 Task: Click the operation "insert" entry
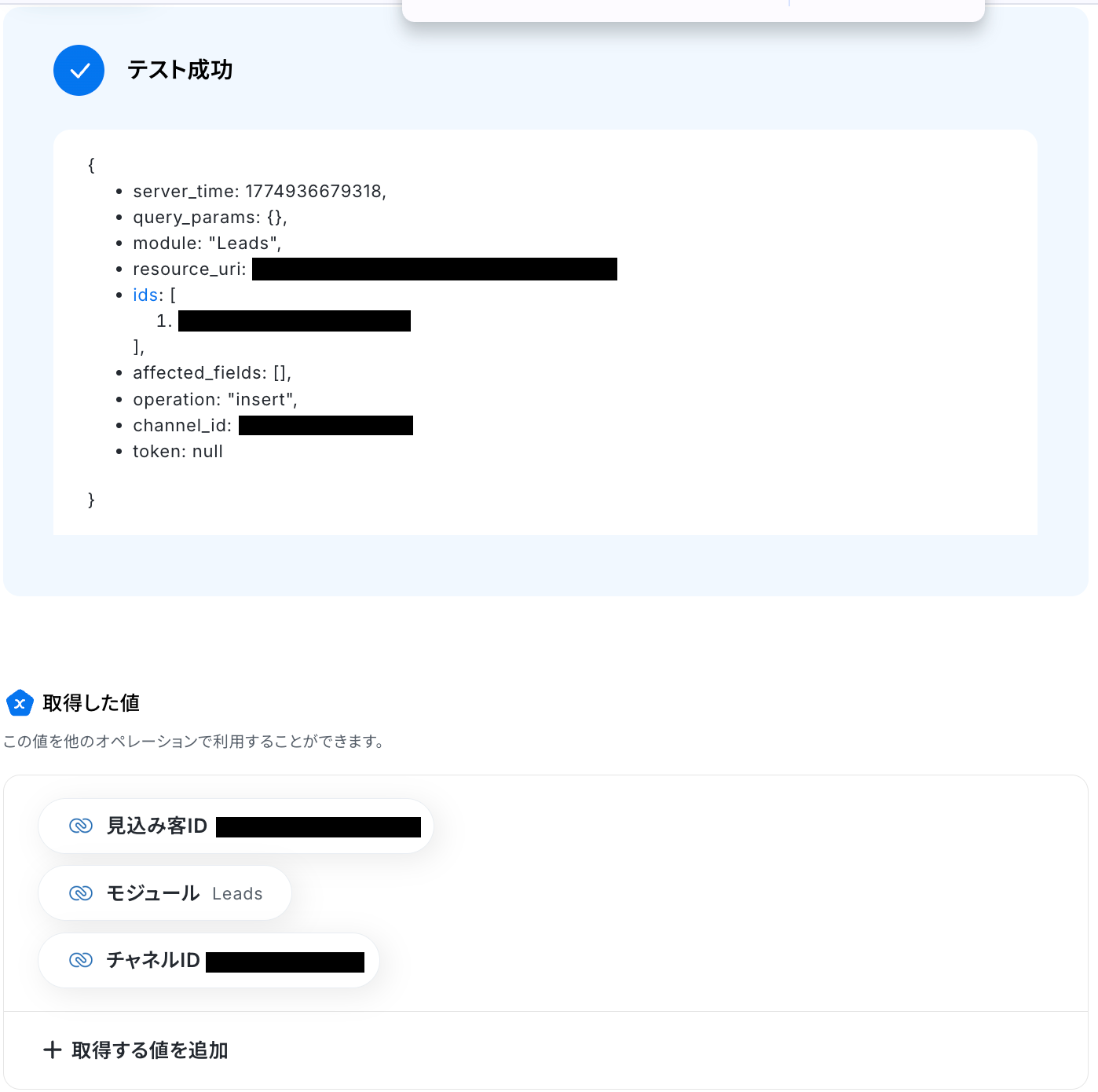[215, 400]
